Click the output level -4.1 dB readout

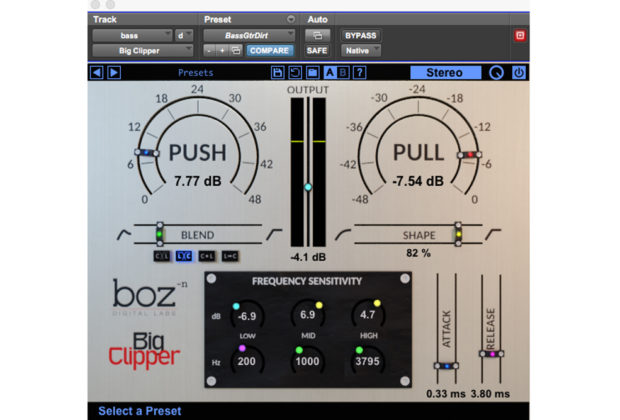pos(308,257)
